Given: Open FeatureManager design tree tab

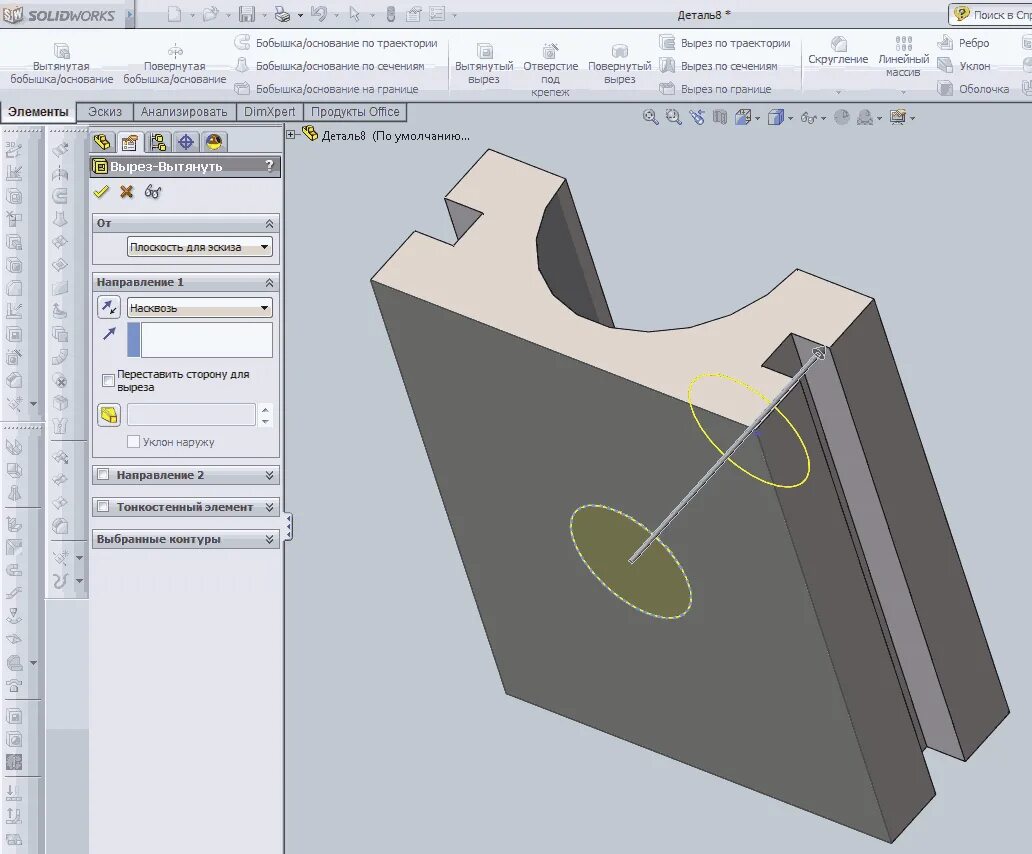Looking at the screenshot, I should coord(103,142).
